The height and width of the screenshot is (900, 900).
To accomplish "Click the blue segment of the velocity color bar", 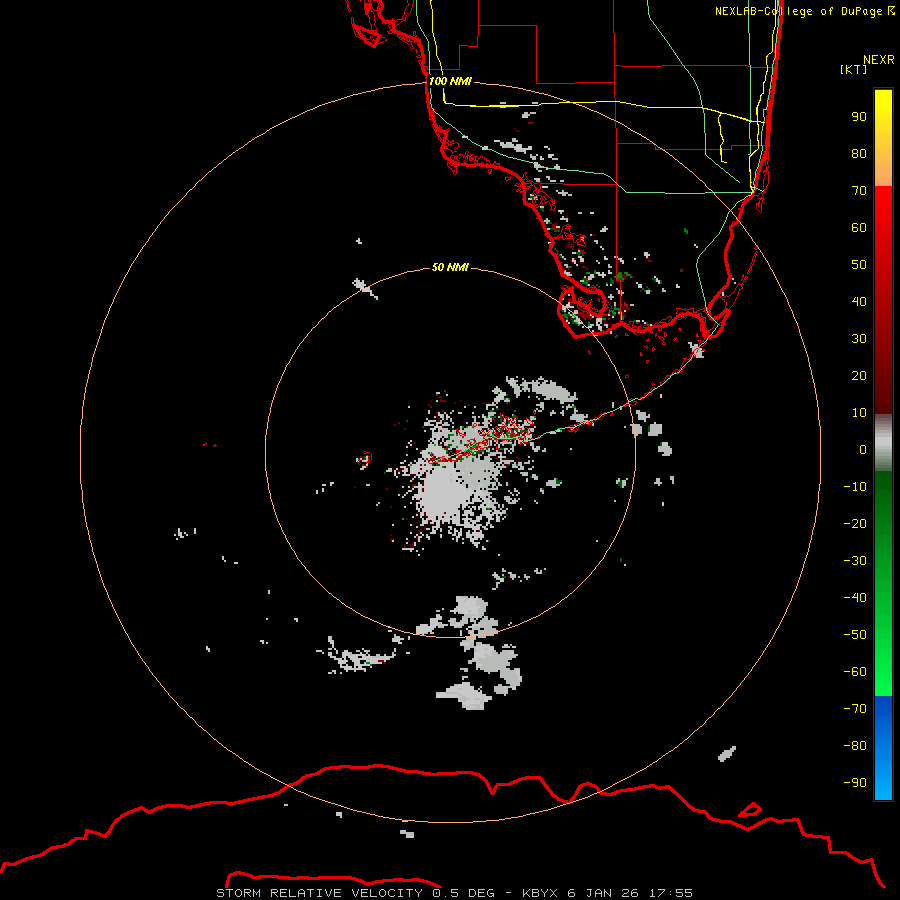I will point(883,748).
